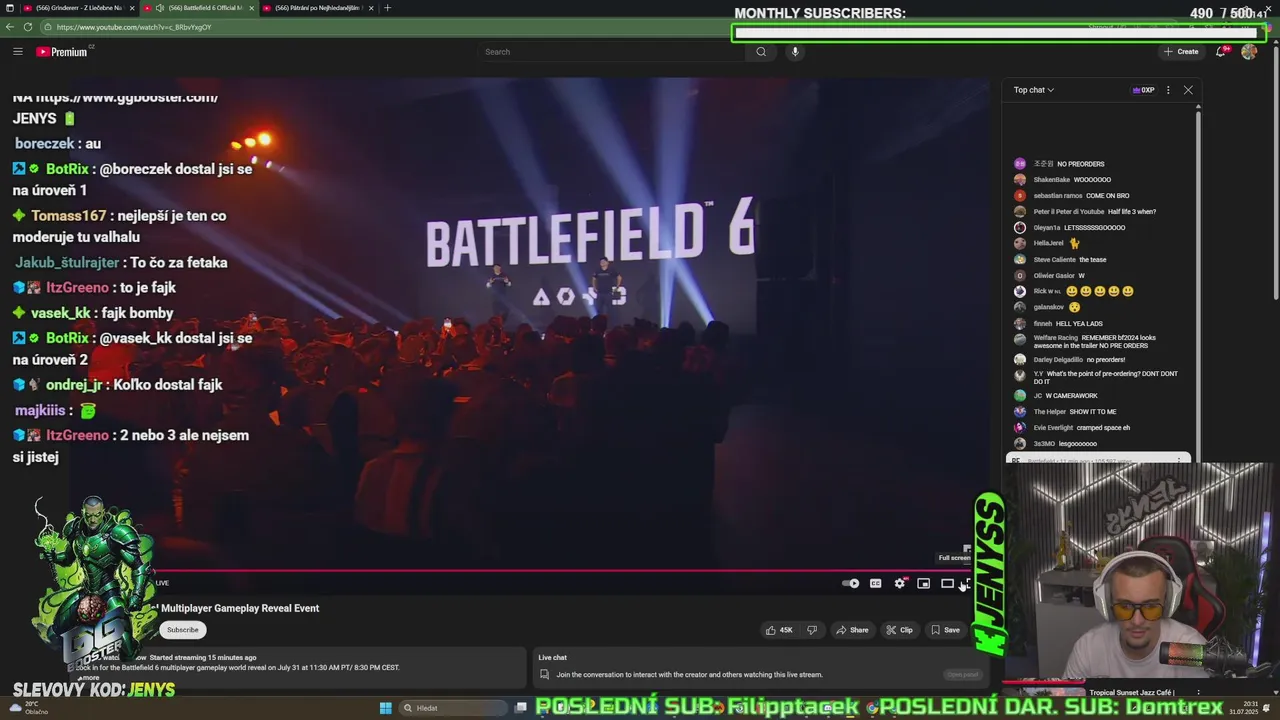Open the Create menu
Viewport: 1280px width, 720px height.
pyautogui.click(x=1181, y=52)
